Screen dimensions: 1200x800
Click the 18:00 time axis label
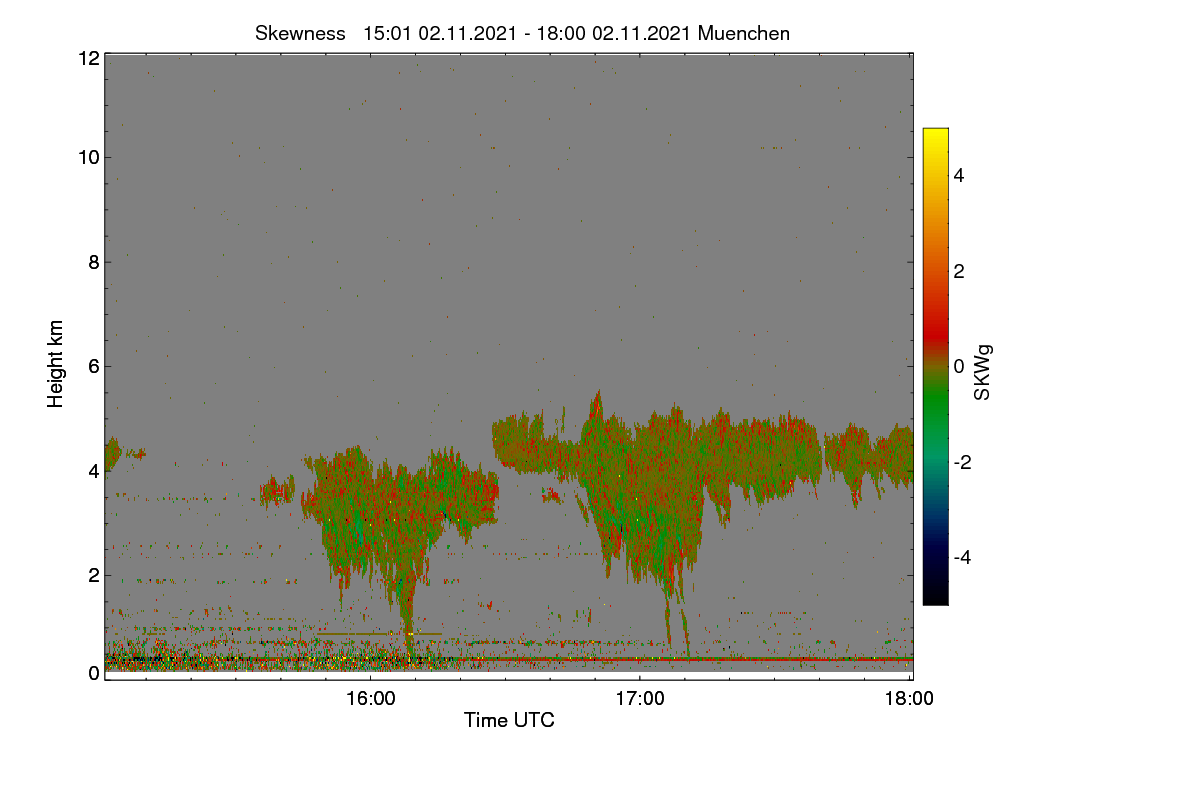point(910,698)
